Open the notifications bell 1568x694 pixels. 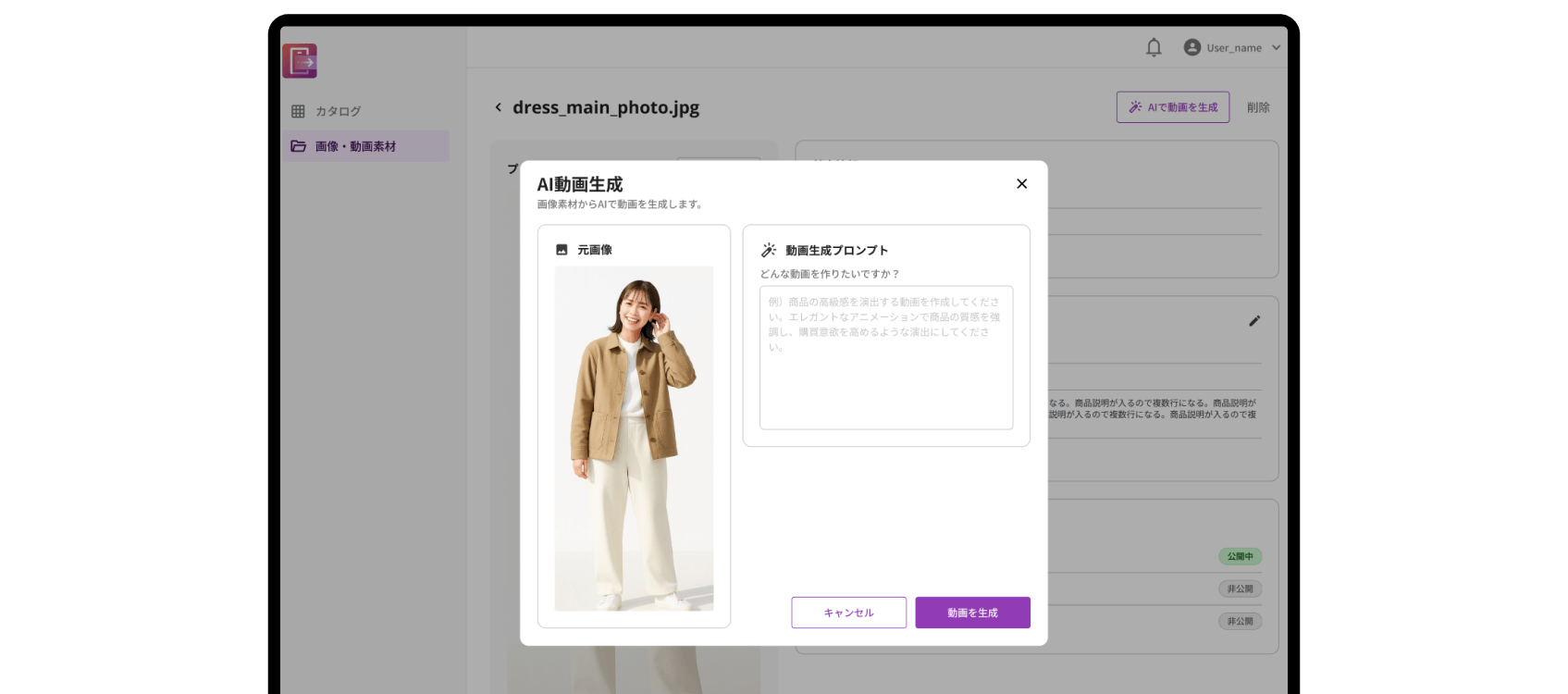pyautogui.click(x=1154, y=48)
